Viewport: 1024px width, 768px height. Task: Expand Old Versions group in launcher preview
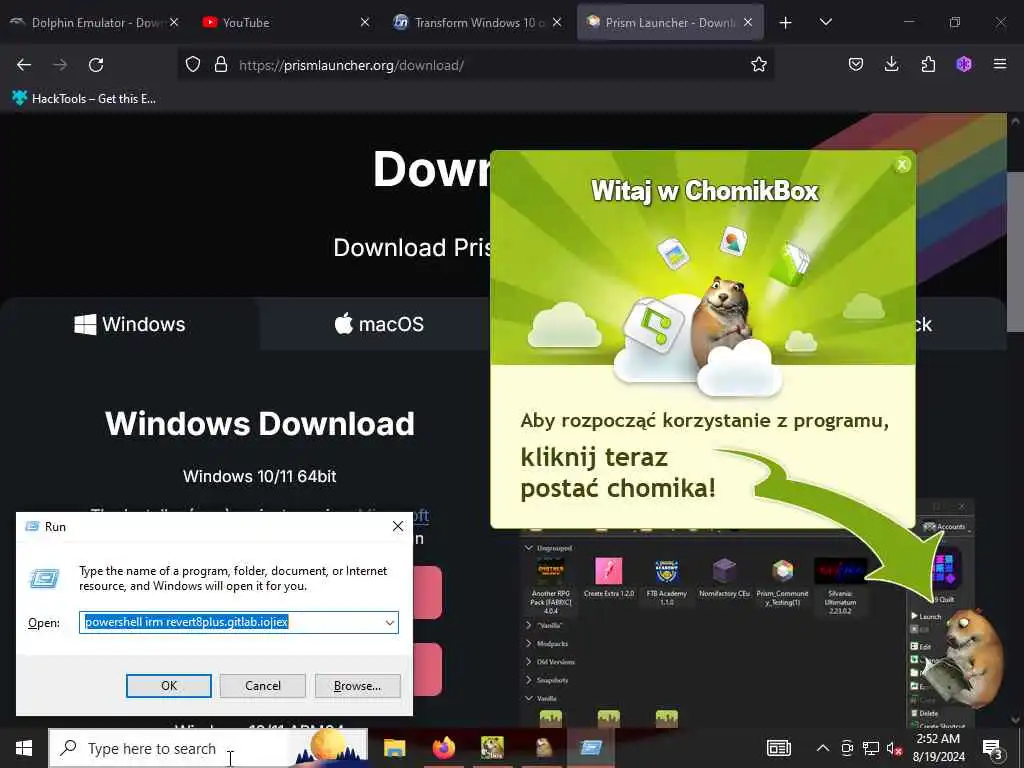coord(528,662)
